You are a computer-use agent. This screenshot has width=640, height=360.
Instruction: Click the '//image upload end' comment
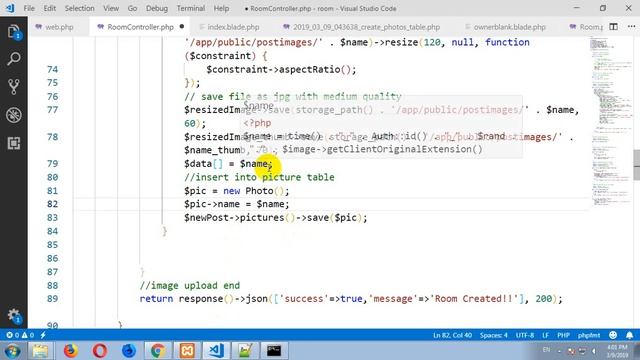coord(190,285)
